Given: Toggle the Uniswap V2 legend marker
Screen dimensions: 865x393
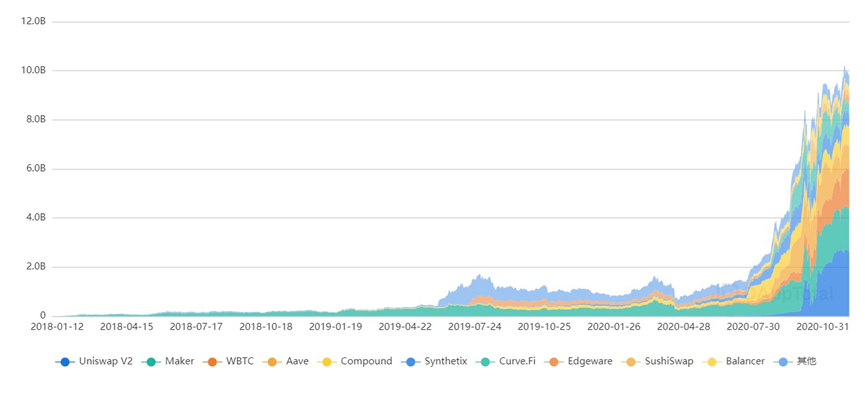Looking at the screenshot, I should (65, 362).
